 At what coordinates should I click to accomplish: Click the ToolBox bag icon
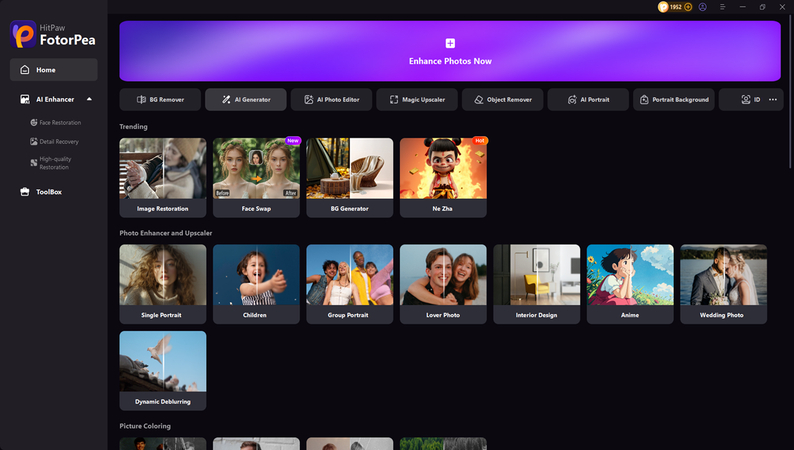point(24,192)
